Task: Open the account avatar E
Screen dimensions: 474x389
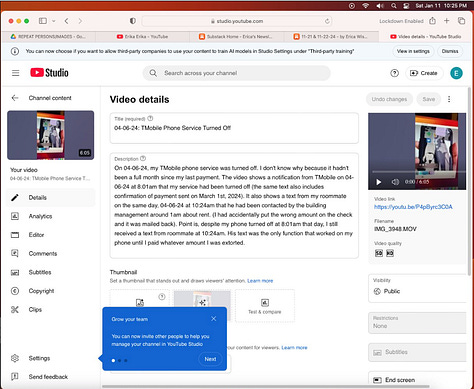Action: [456, 73]
